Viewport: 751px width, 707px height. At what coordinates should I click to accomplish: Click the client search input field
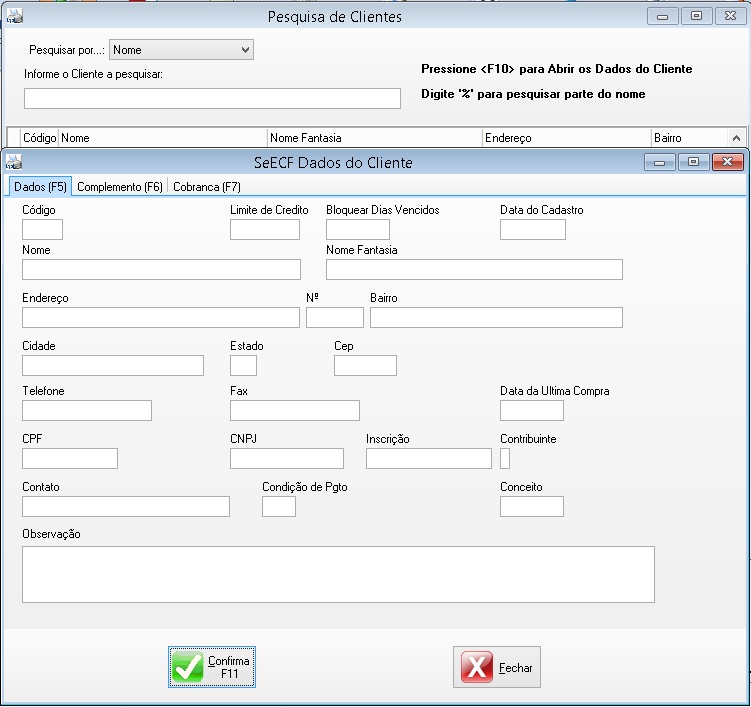click(212, 98)
